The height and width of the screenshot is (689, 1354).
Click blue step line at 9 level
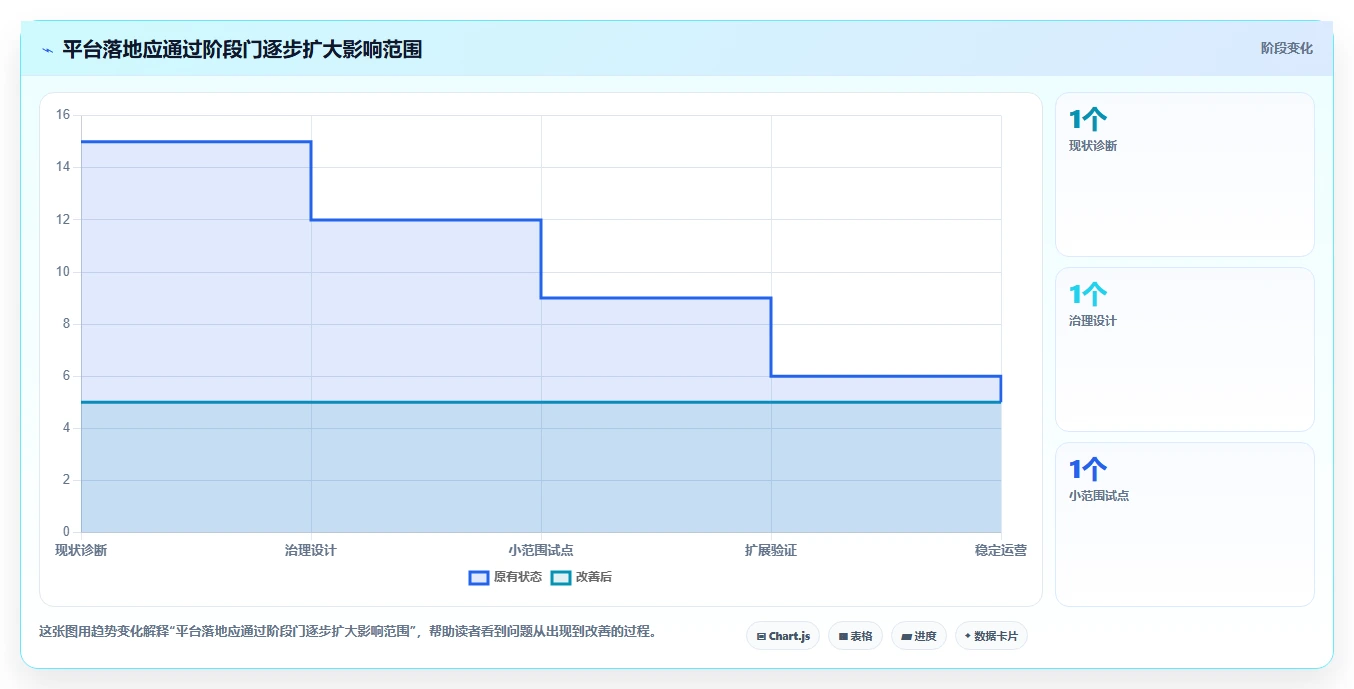click(x=656, y=298)
